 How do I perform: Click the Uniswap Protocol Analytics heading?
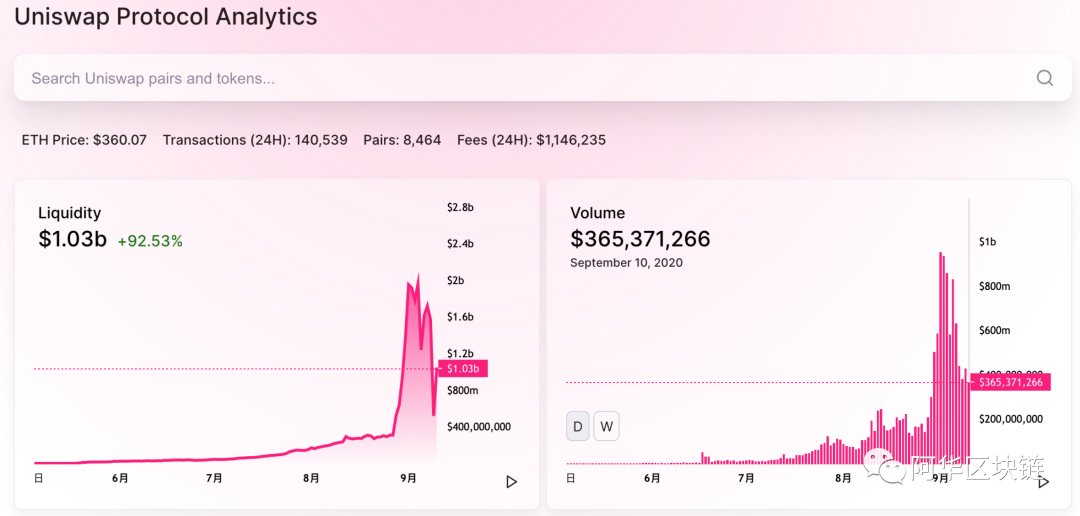[x=166, y=16]
